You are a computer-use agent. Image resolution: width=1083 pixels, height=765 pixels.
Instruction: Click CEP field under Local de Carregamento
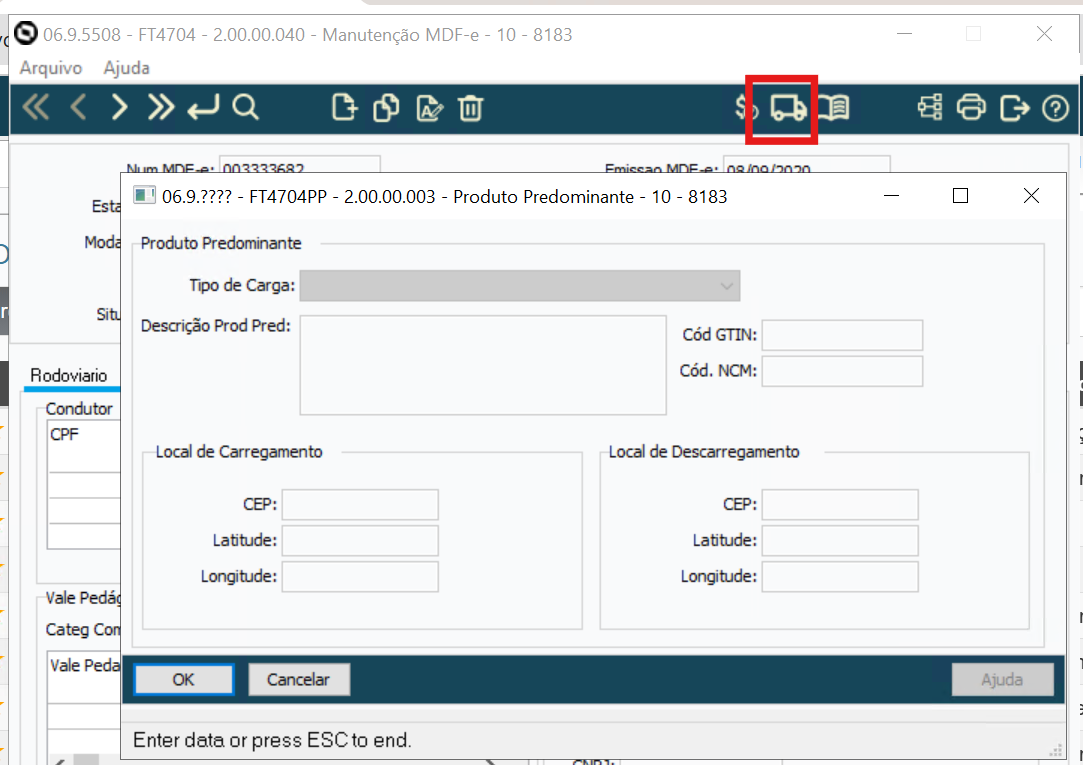[360, 505]
